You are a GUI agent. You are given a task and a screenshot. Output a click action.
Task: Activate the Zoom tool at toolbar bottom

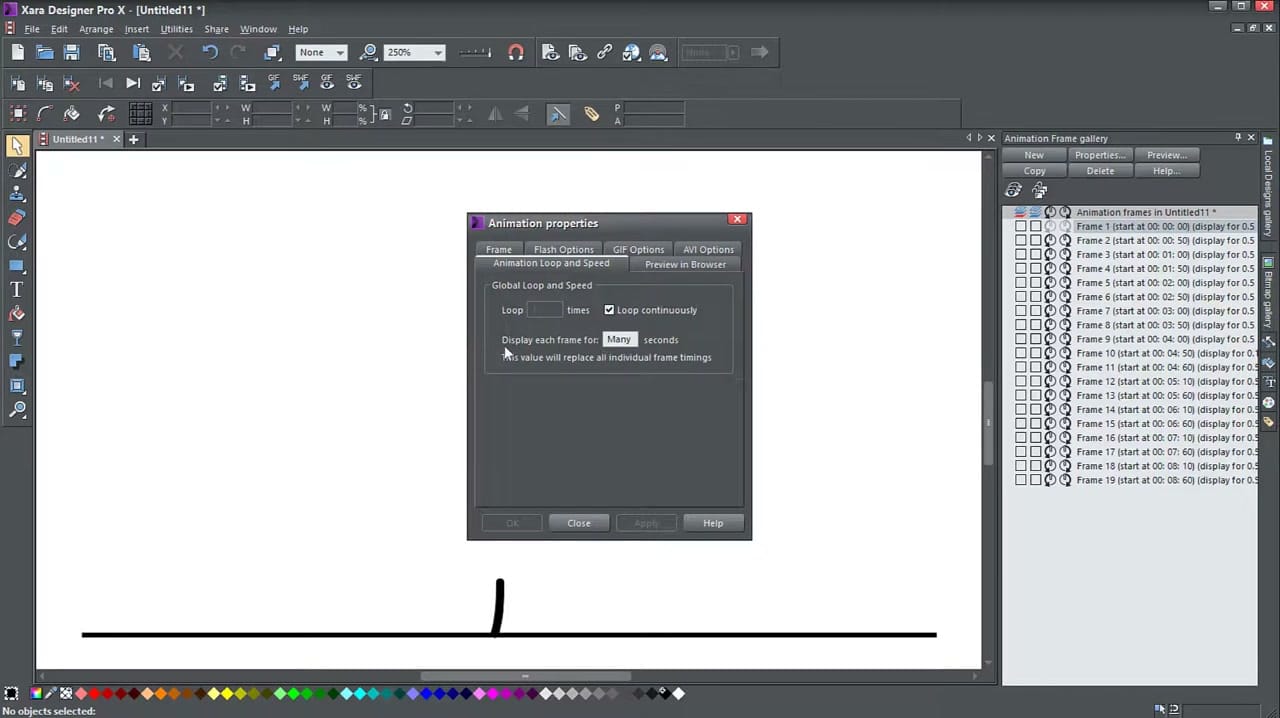tap(17, 409)
